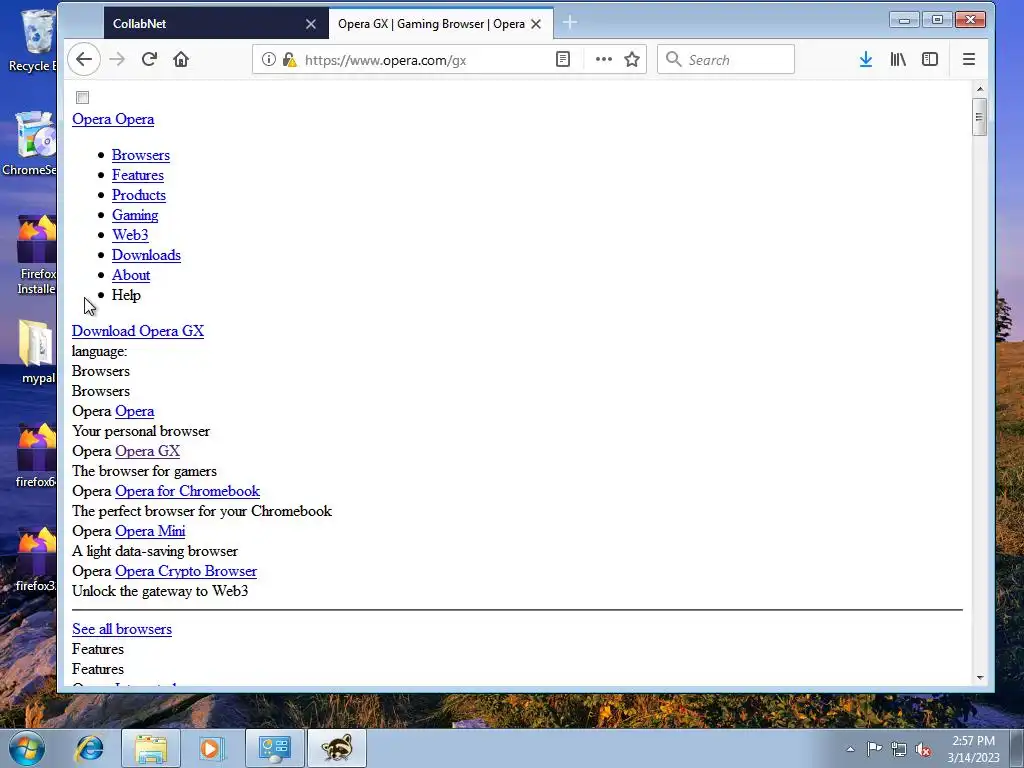Open network tray icon
The height and width of the screenshot is (768, 1024).
coord(899,749)
